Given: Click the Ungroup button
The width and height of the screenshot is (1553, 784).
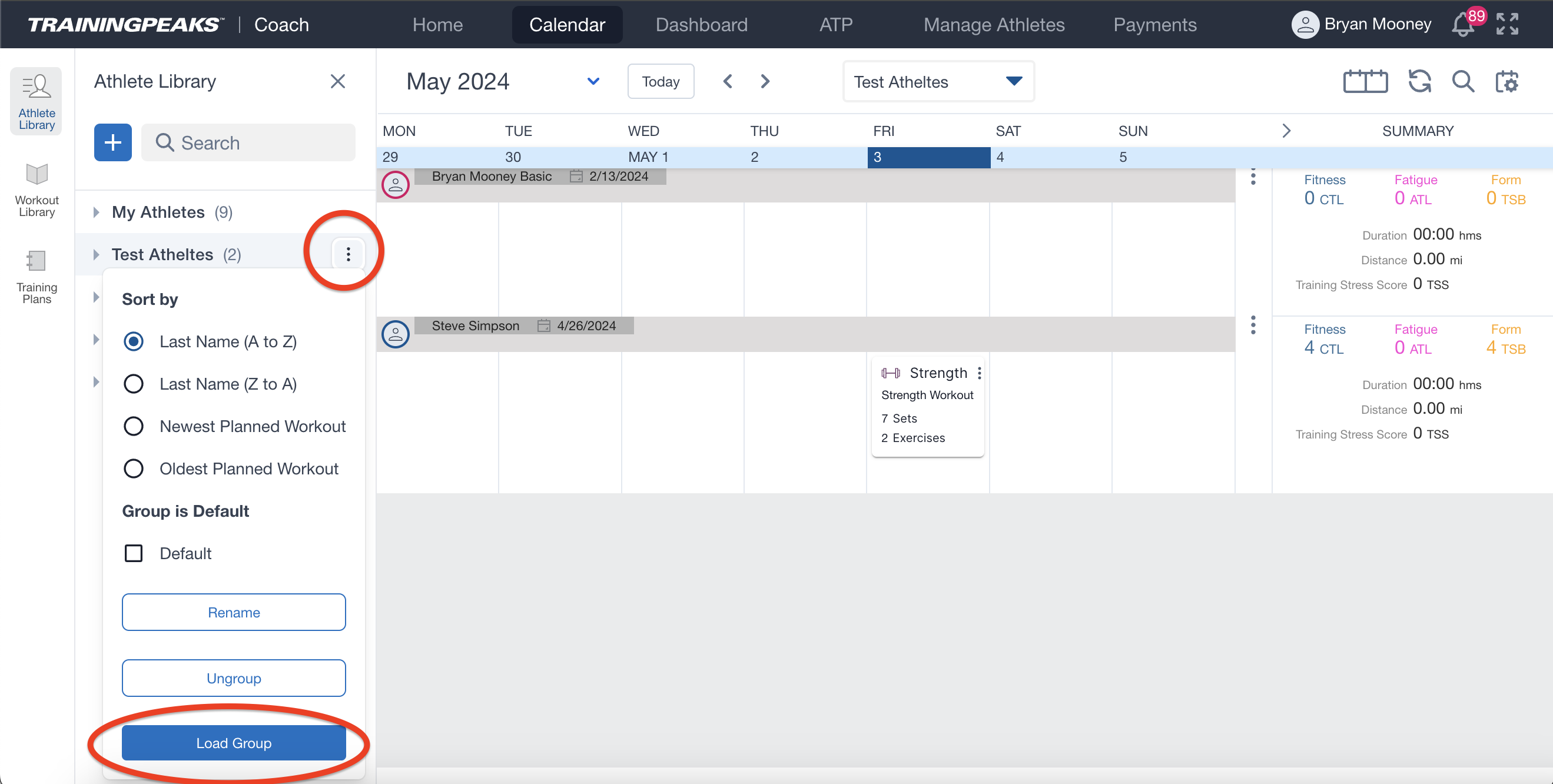Looking at the screenshot, I should [x=233, y=678].
